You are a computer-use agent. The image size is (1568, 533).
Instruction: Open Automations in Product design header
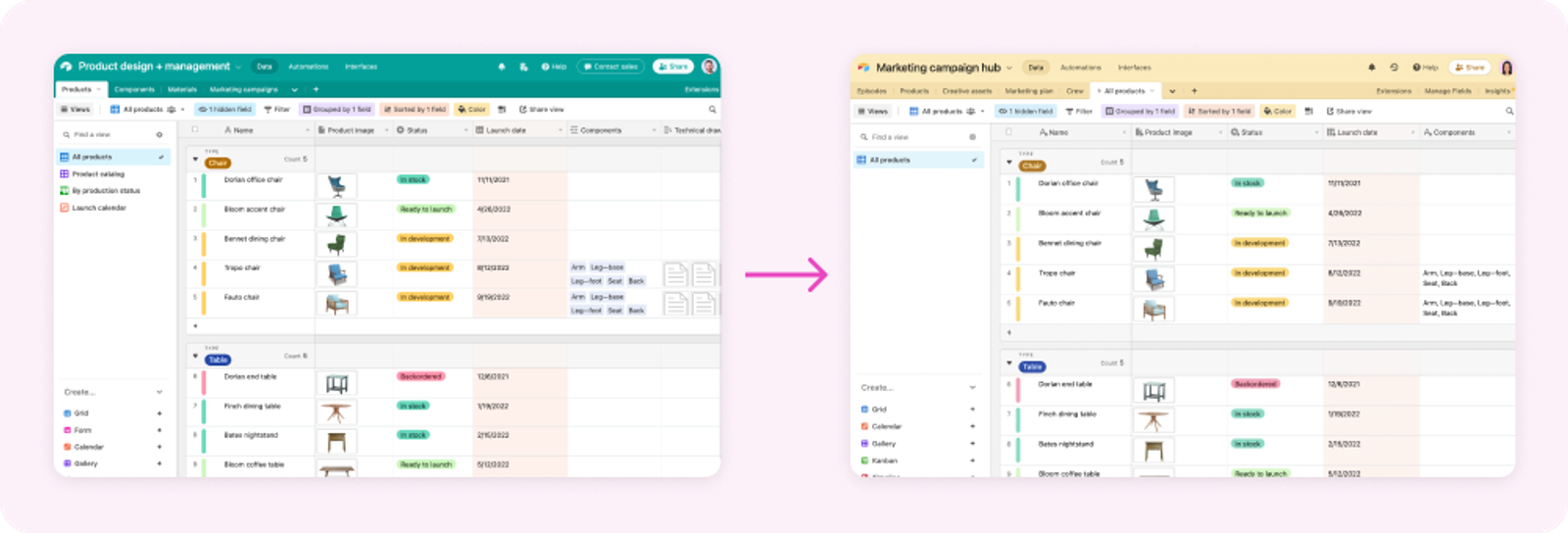308,67
